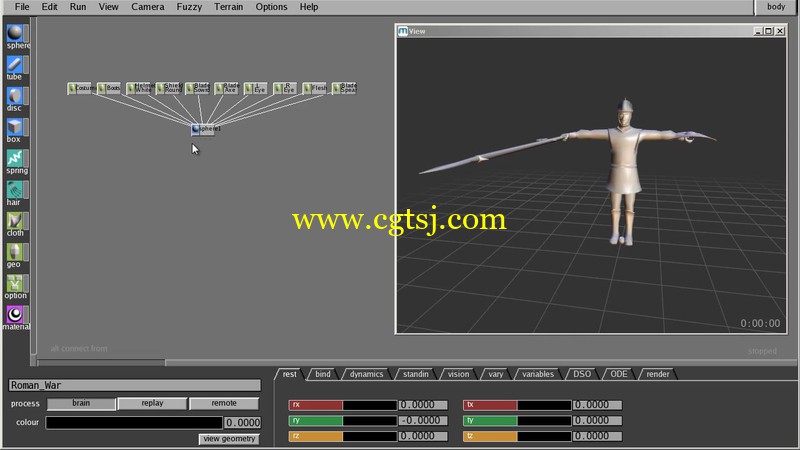Open the Camera menu
Viewport: 800px width, 450px height.
click(x=148, y=7)
